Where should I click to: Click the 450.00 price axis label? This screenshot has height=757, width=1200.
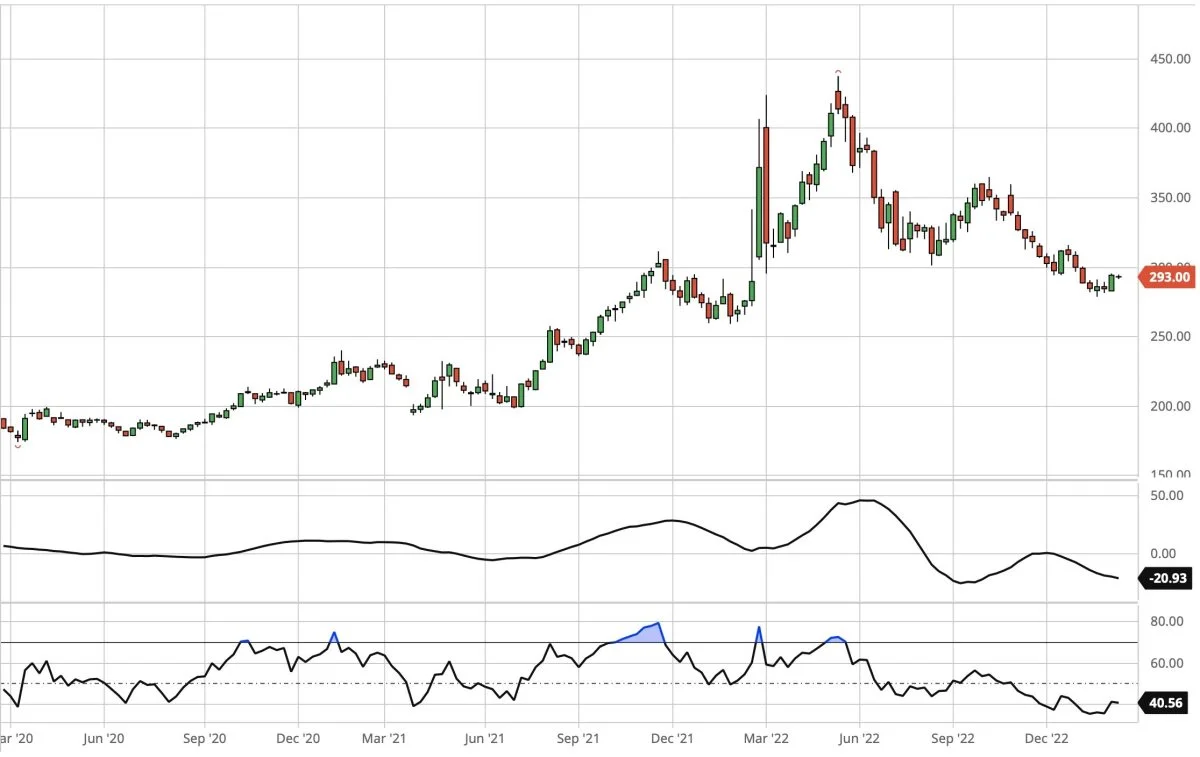[1170, 59]
